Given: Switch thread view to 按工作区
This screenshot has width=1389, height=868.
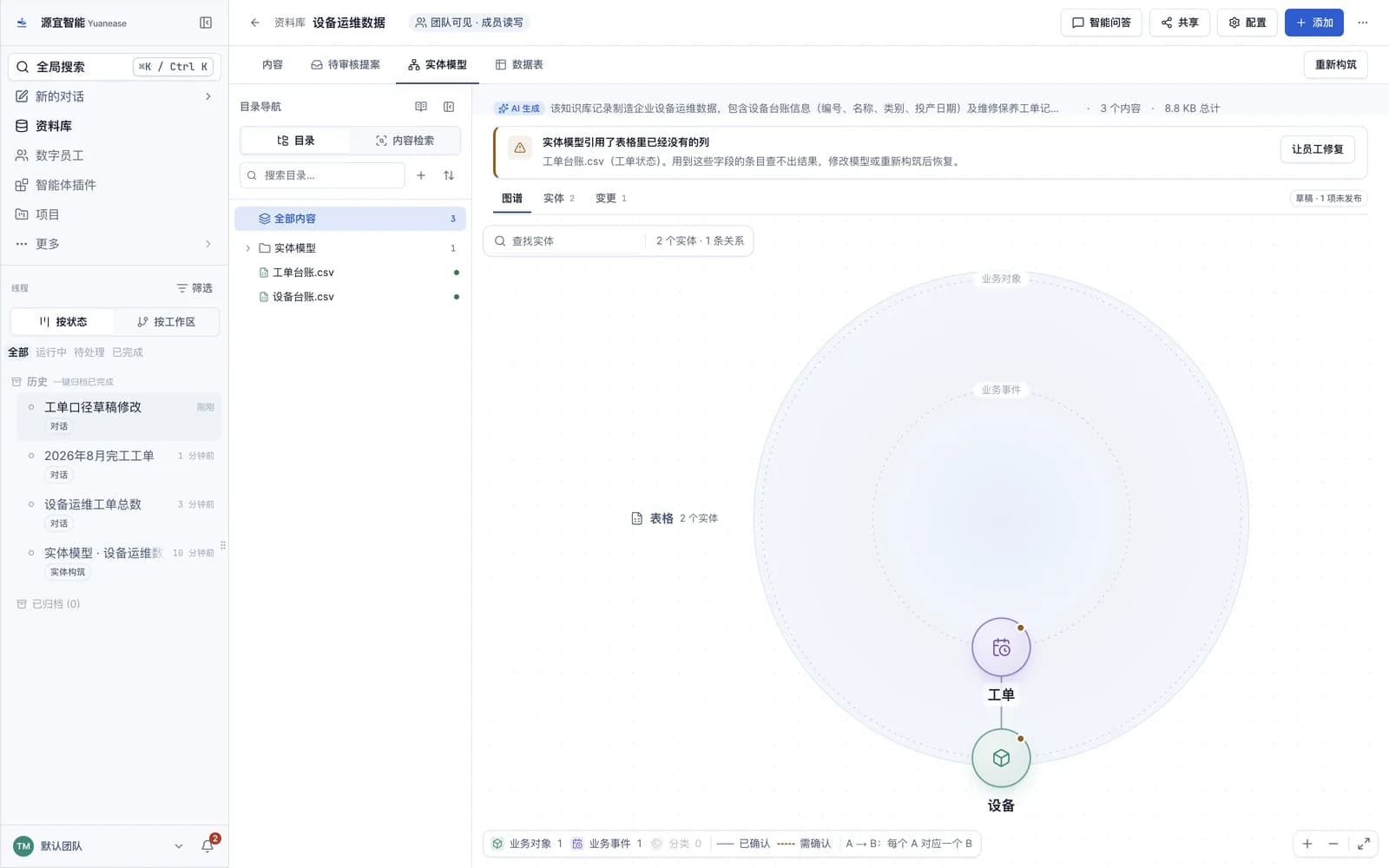Looking at the screenshot, I should click(x=166, y=322).
